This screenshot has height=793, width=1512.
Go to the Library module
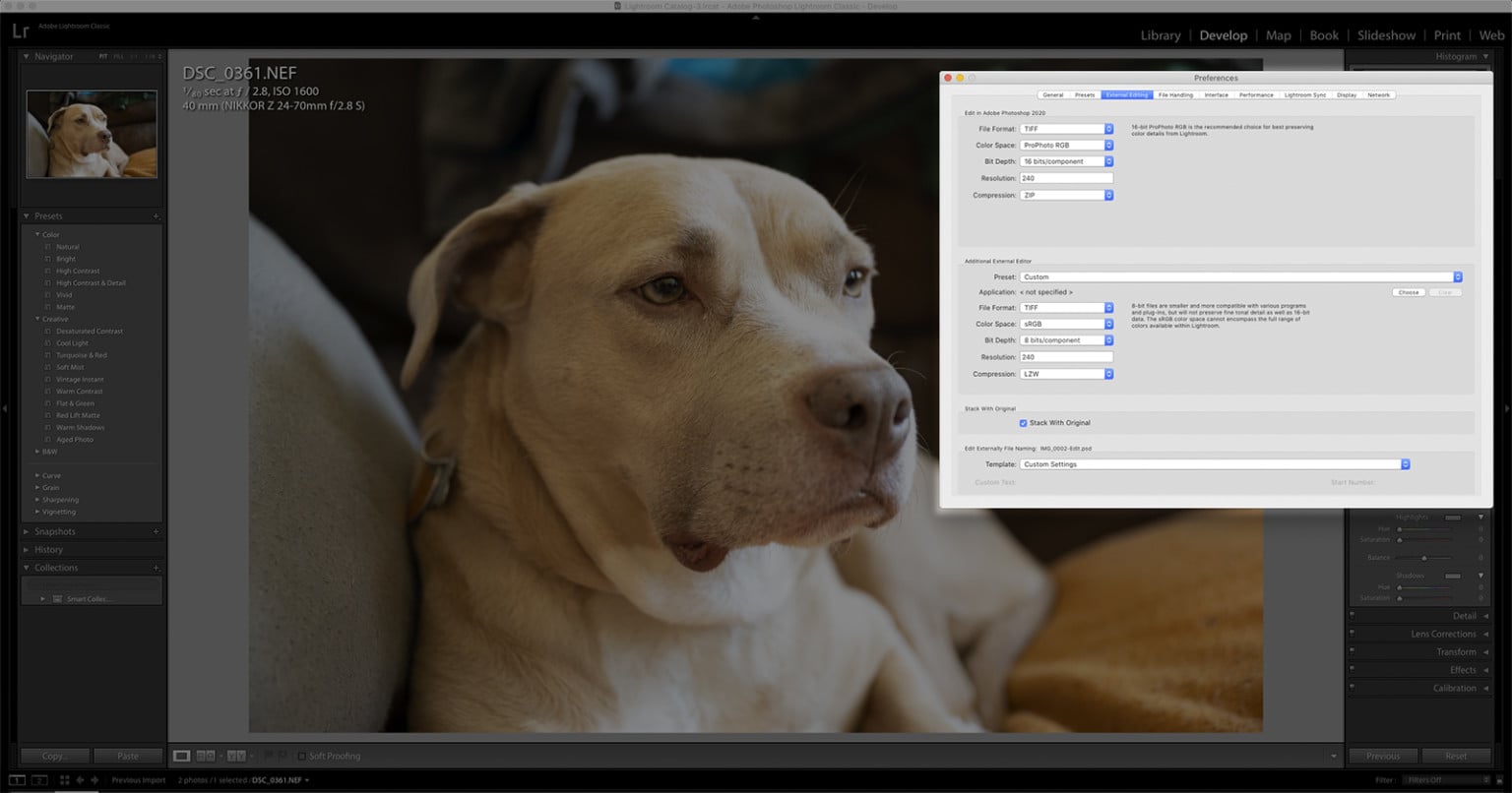[x=1161, y=35]
